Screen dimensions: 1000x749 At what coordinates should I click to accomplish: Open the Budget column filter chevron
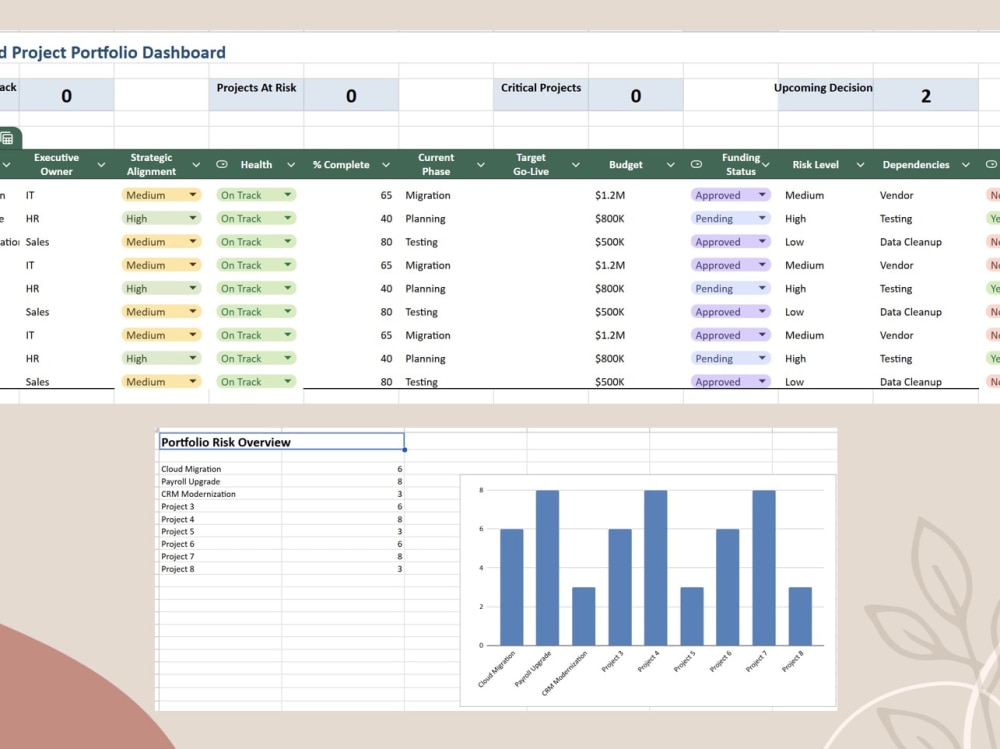(670, 165)
